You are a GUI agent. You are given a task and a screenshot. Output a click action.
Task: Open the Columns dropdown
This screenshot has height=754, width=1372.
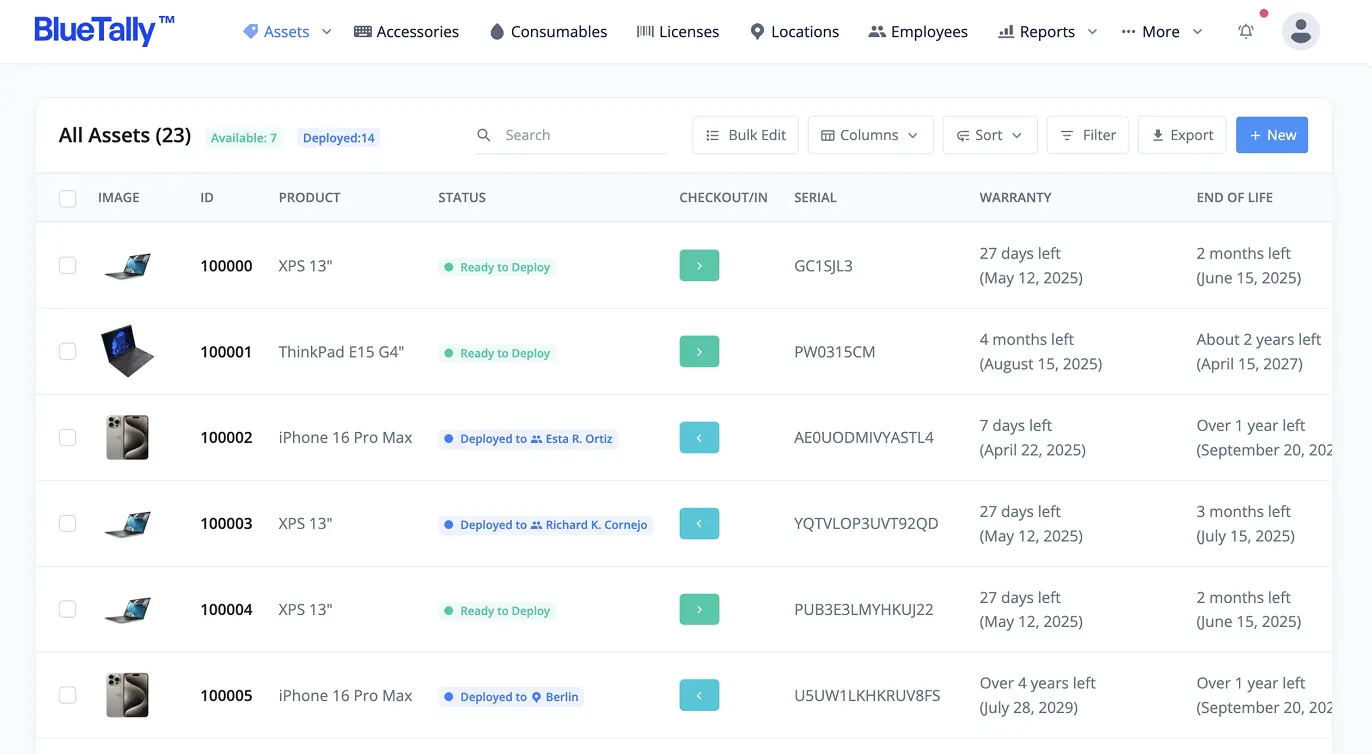(870, 135)
